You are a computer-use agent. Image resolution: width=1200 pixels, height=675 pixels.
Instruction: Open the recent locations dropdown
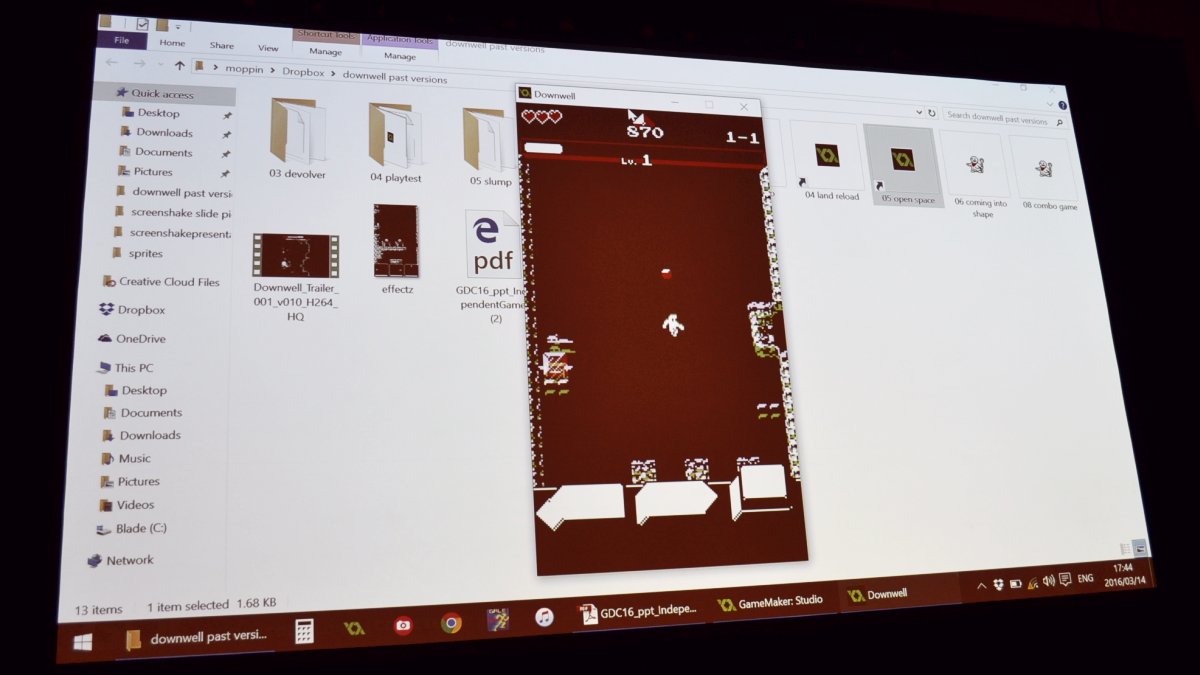(x=160, y=65)
